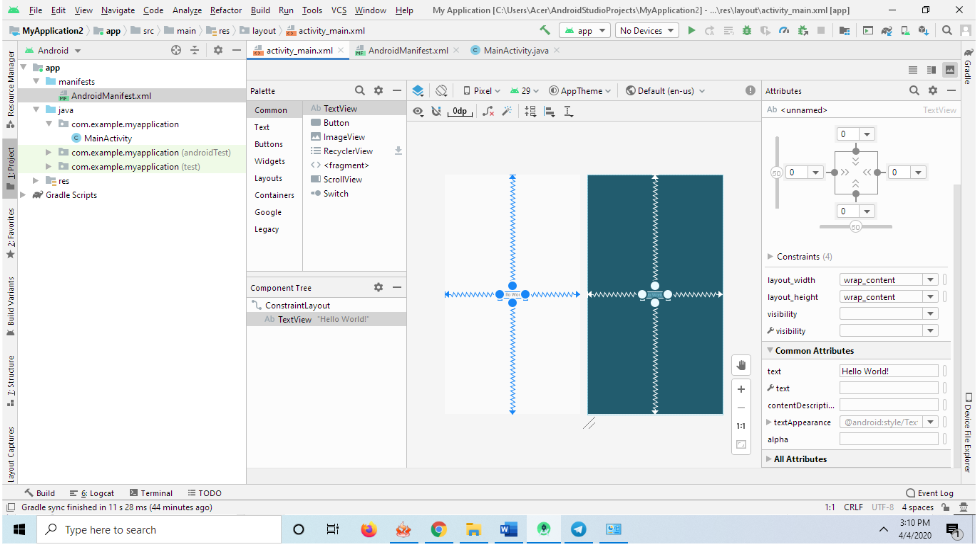This screenshot has width=977, height=546.
Task: Click the zoom in plus button
Action: coord(741,389)
